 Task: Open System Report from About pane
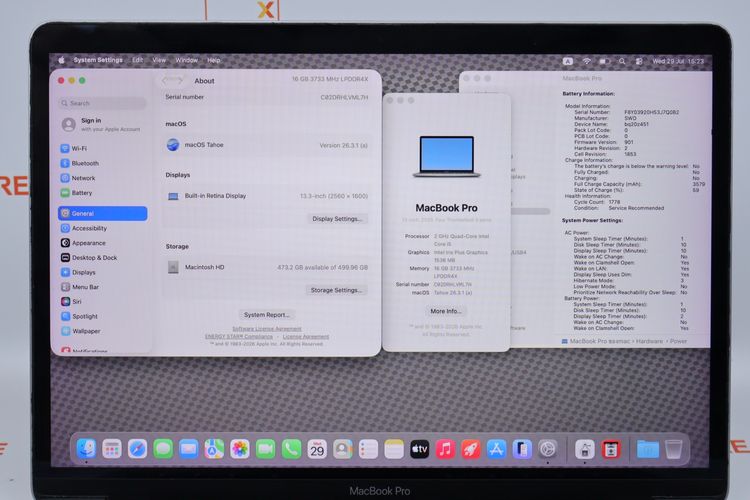click(266, 315)
